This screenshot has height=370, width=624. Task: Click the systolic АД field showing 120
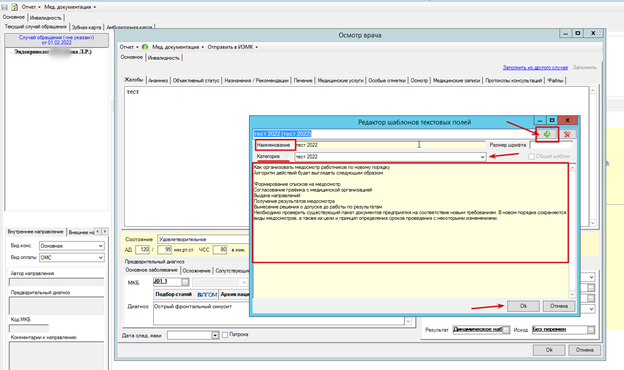[x=142, y=250]
